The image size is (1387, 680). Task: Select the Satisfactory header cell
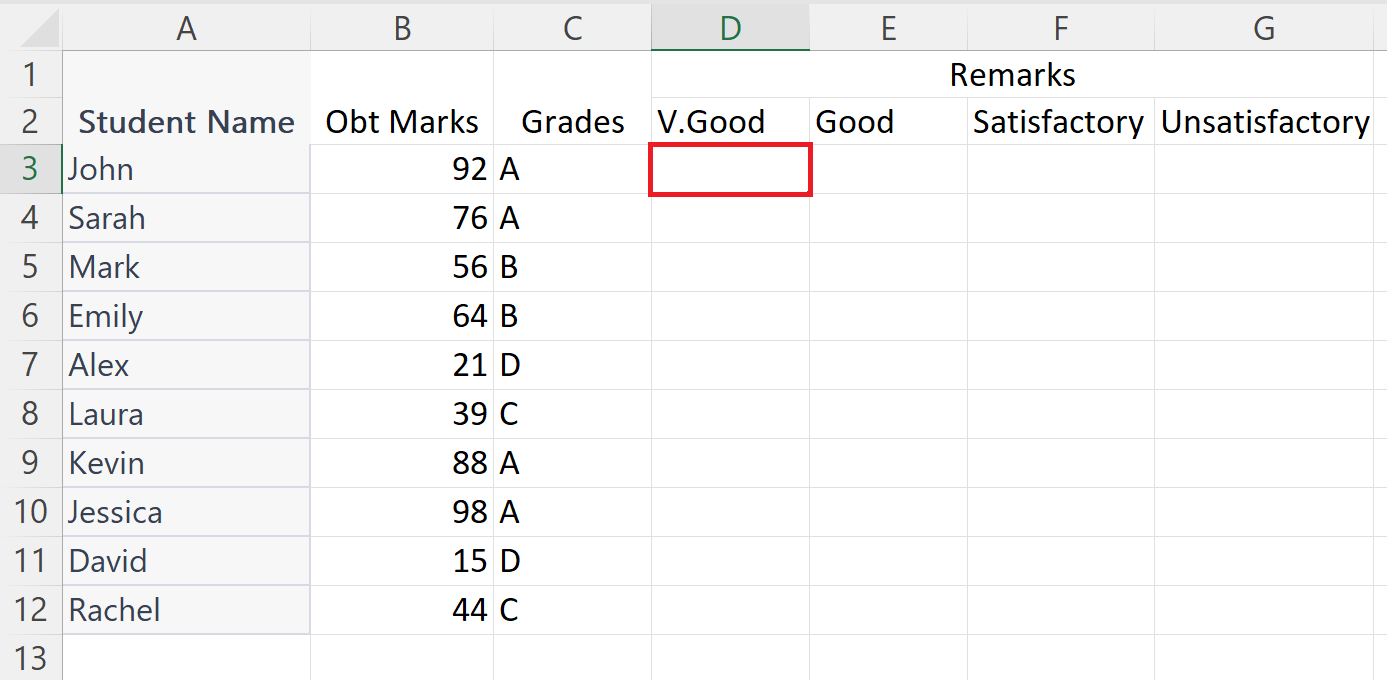[x=1059, y=121]
